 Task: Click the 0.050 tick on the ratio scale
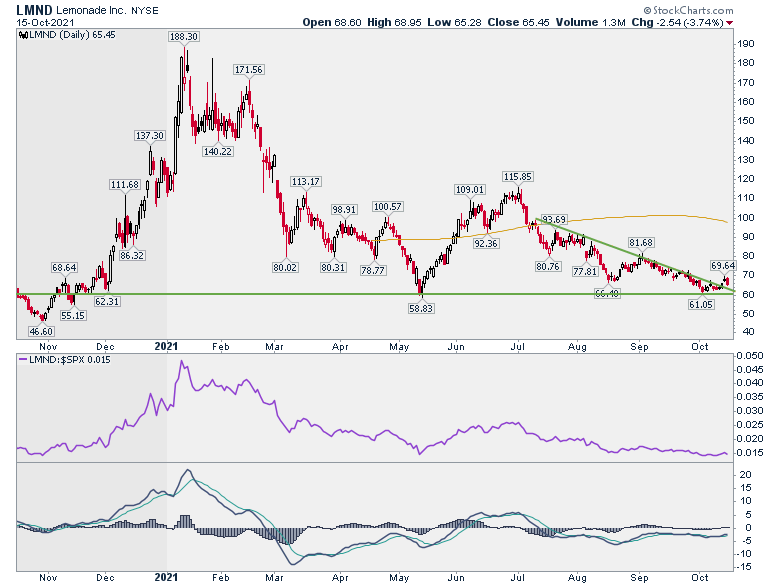point(750,356)
